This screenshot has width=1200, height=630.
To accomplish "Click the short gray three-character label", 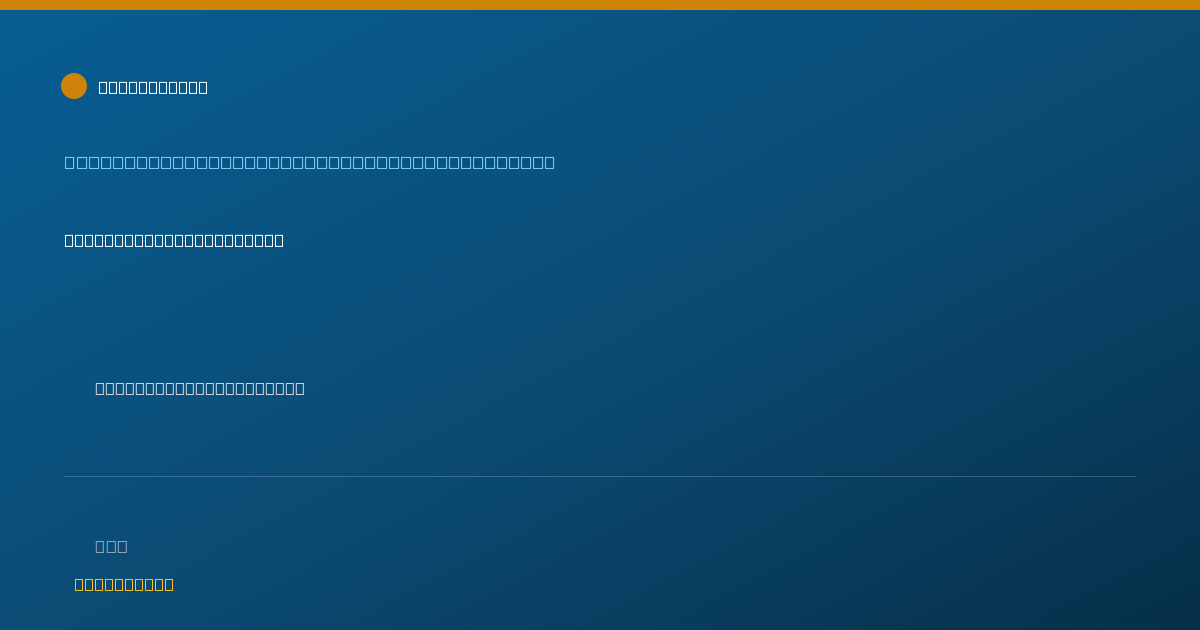I will [x=111, y=546].
